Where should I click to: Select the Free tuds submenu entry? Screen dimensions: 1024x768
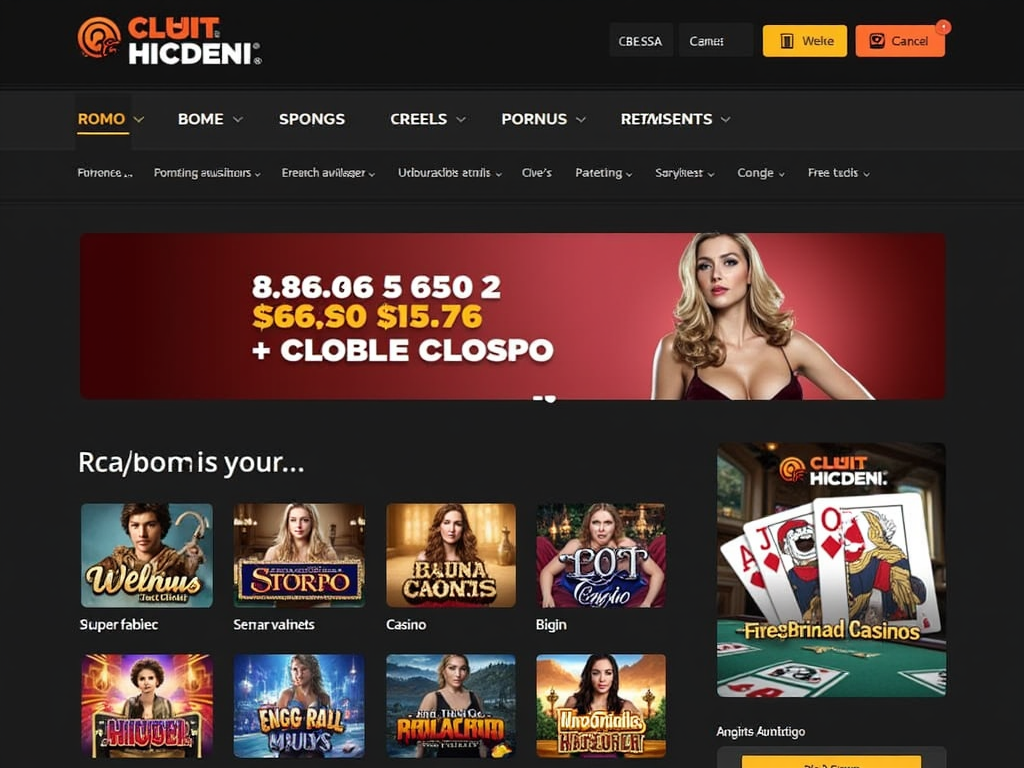coord(839,173)
